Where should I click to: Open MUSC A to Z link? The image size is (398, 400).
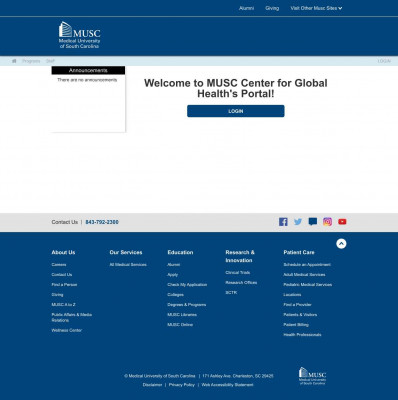tap(63, 305)
